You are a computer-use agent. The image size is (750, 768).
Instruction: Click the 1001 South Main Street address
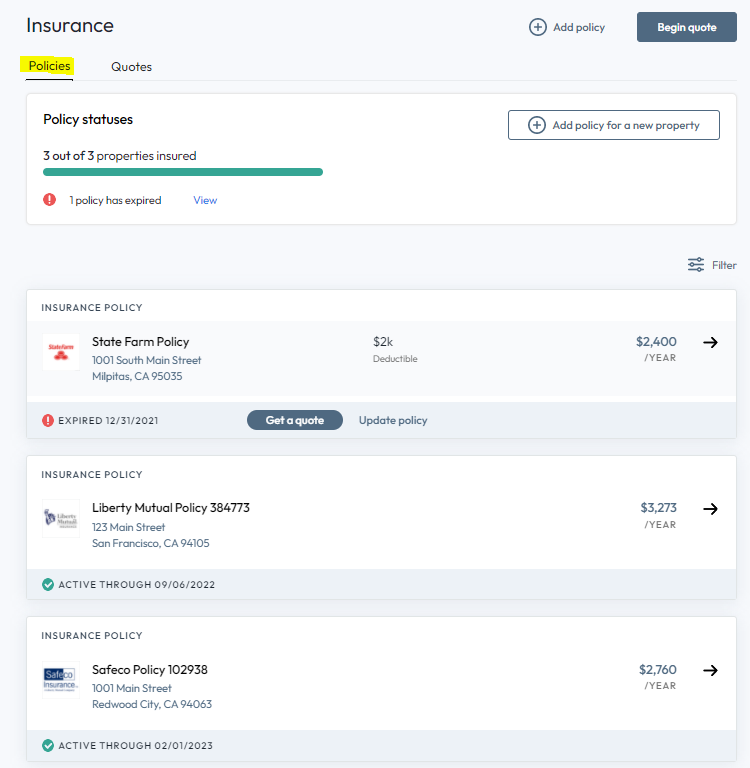(x=146, y=360)
